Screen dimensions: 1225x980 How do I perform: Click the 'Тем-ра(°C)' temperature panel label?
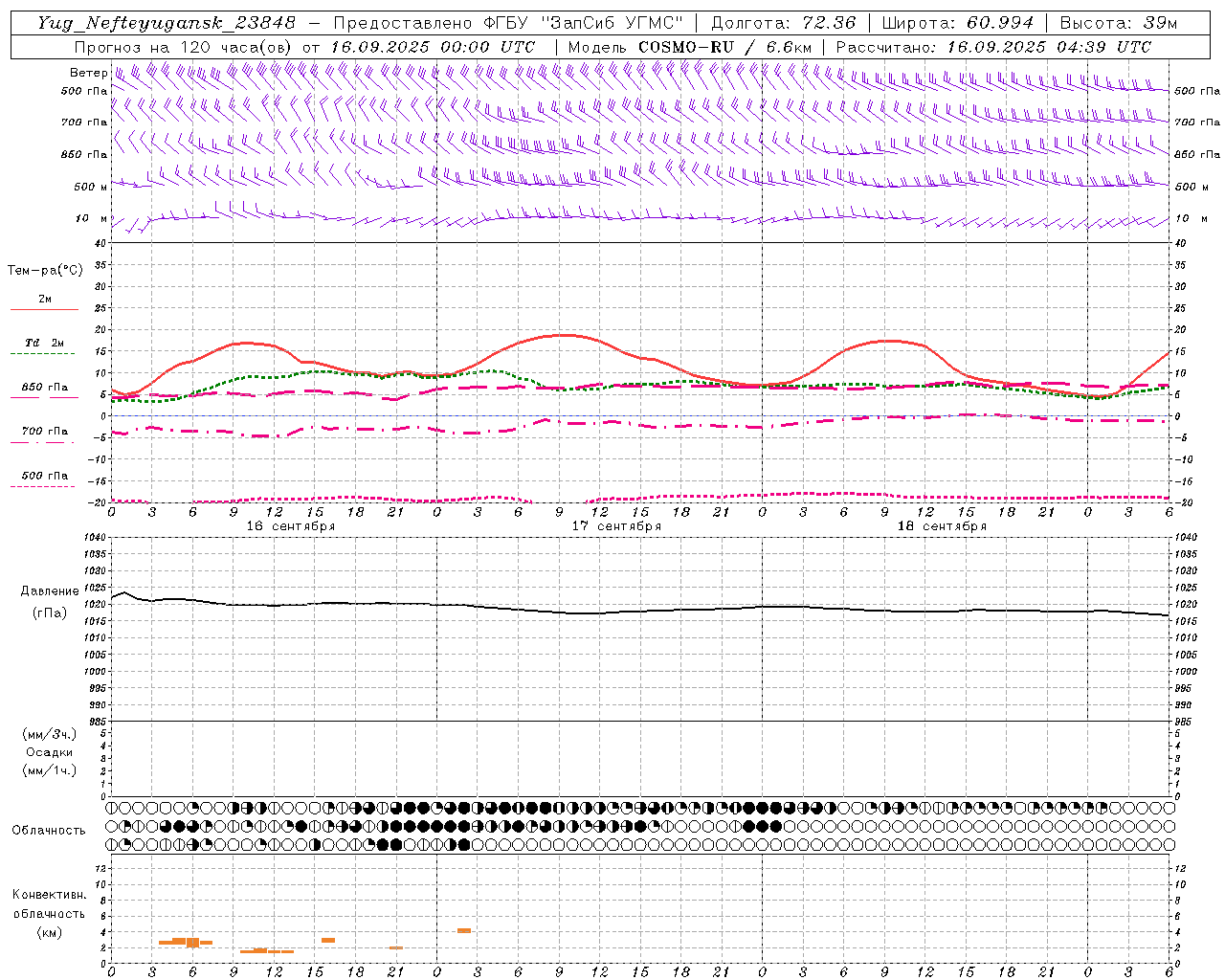(45, 271)
